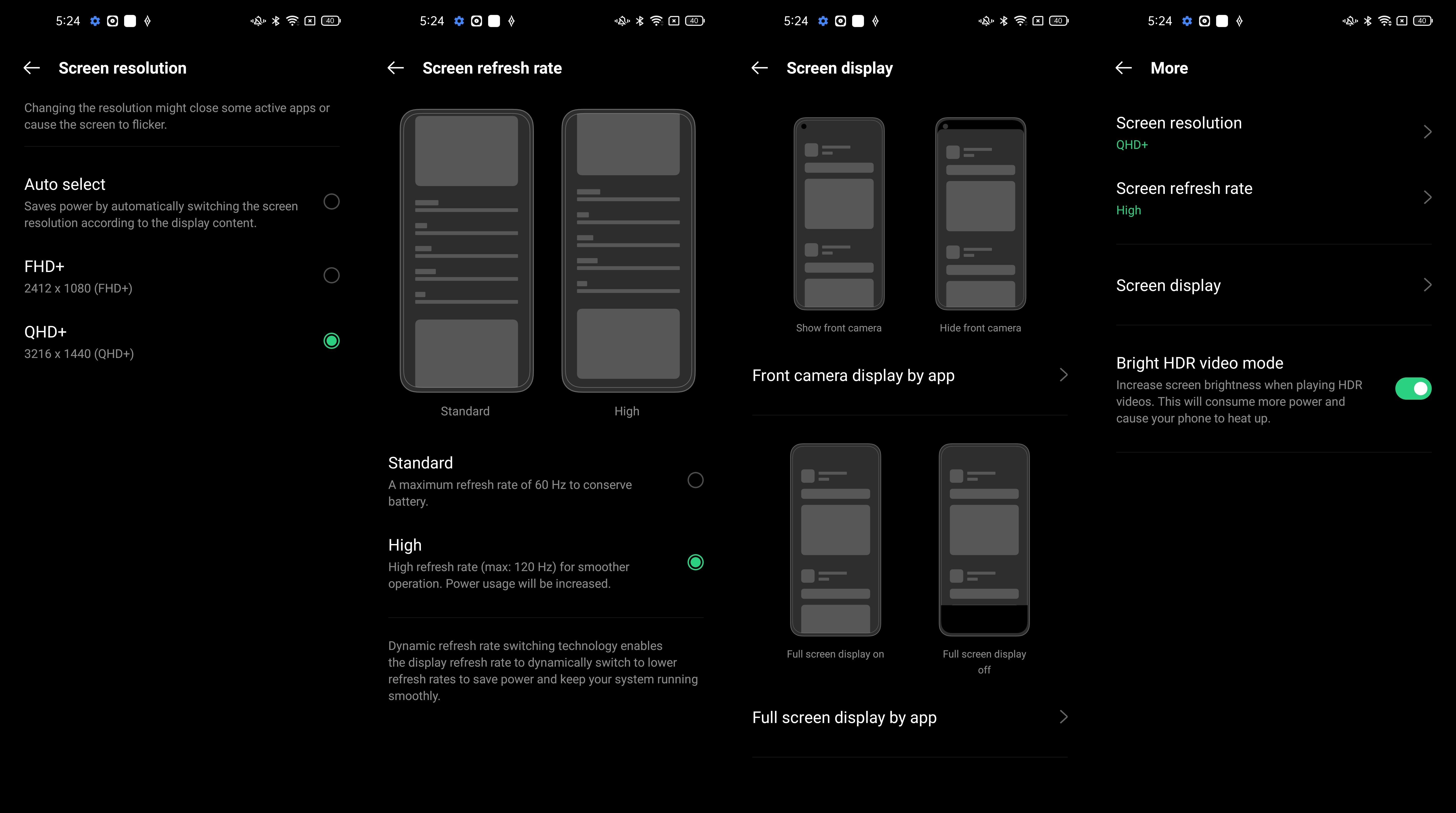Open the Screen refresh rate chevron on More page

(x=1427, y=197)
